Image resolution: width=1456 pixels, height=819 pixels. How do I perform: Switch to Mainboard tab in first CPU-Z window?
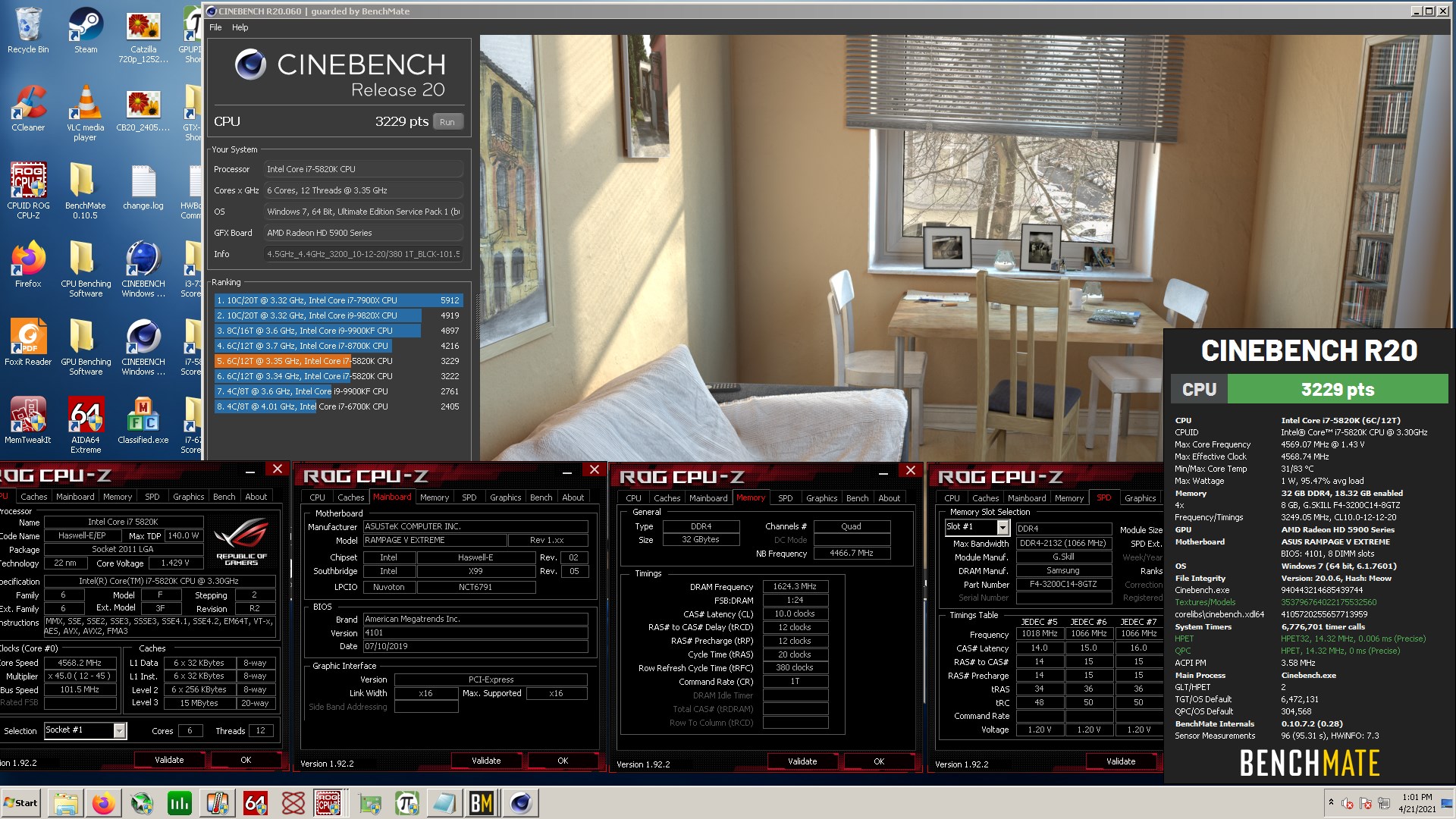point(75,497)
